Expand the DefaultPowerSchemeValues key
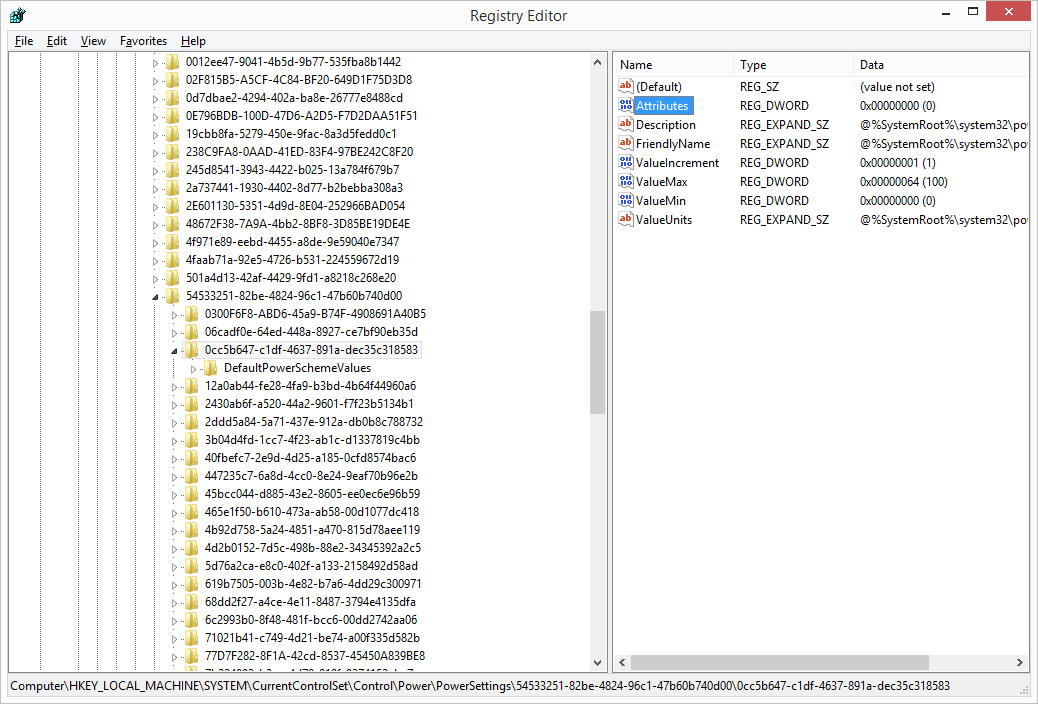 point(193,369)
